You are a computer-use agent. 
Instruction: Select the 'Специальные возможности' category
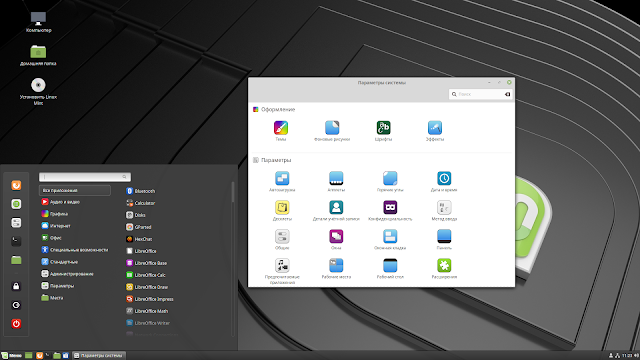[x=75, y=250]
